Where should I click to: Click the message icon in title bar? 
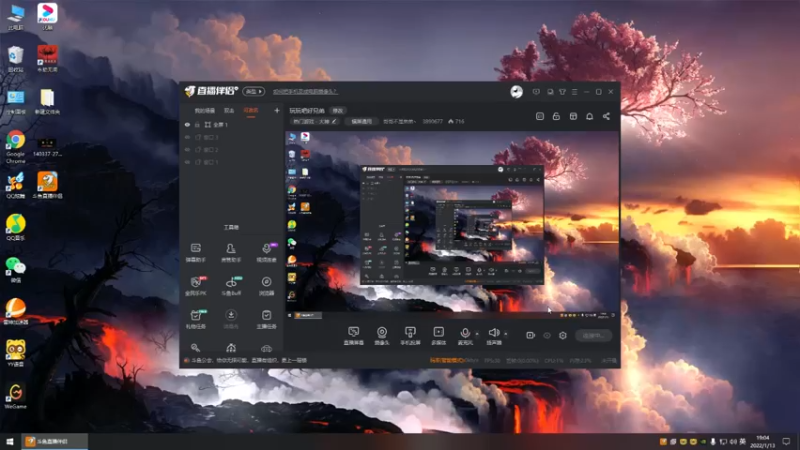coord(536,92)
